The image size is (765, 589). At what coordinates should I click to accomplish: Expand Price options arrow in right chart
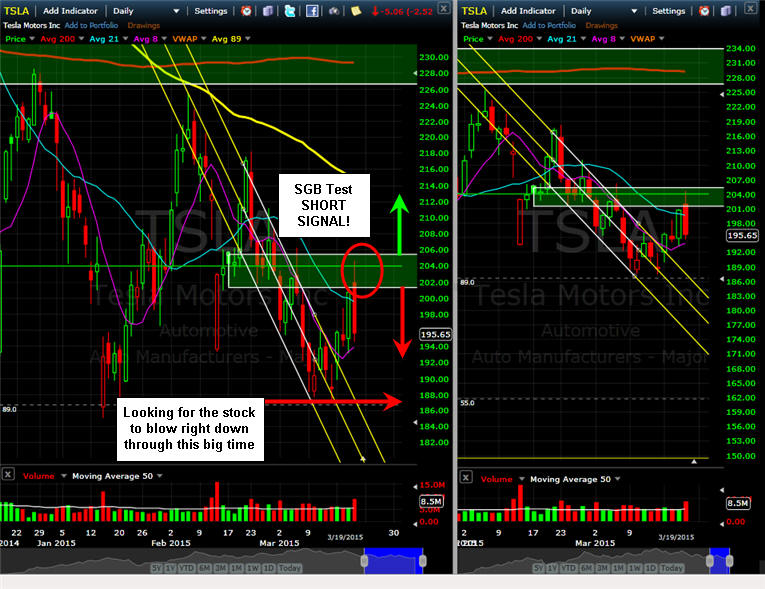click(x=490, y=39)
